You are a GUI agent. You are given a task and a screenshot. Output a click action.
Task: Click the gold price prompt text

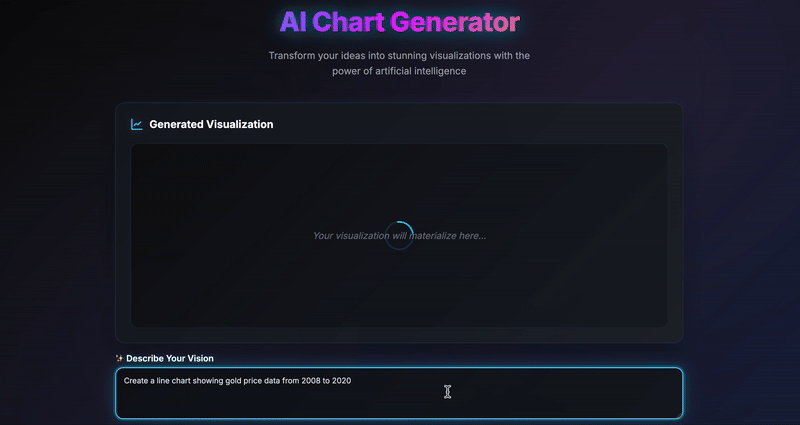tap(237, 381)
